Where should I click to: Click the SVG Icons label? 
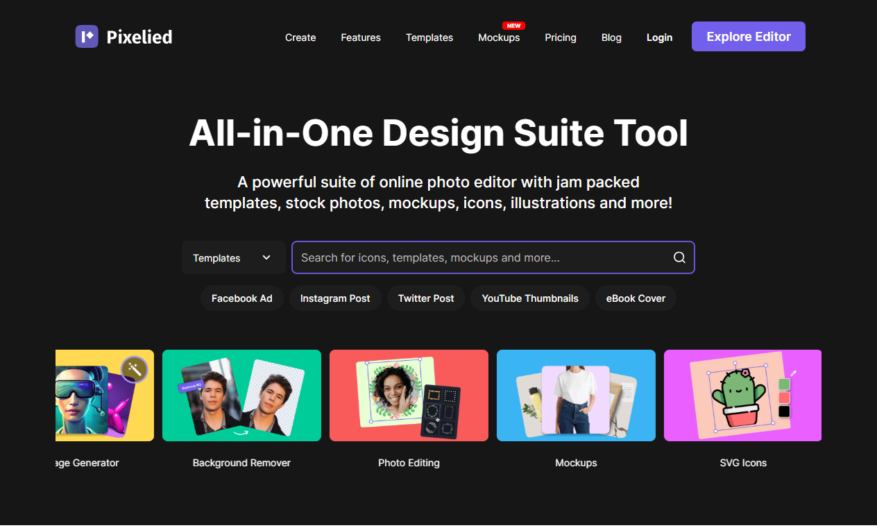coord(743,463)
